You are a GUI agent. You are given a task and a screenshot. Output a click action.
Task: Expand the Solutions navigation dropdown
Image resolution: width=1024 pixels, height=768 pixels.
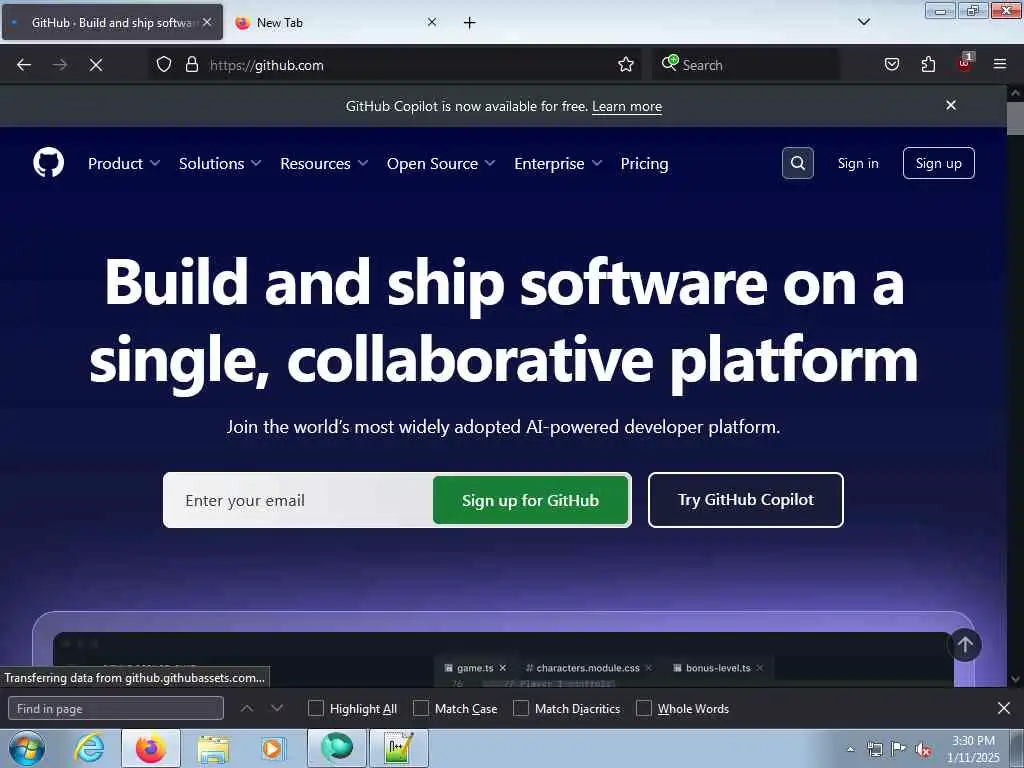pos(220,163)
